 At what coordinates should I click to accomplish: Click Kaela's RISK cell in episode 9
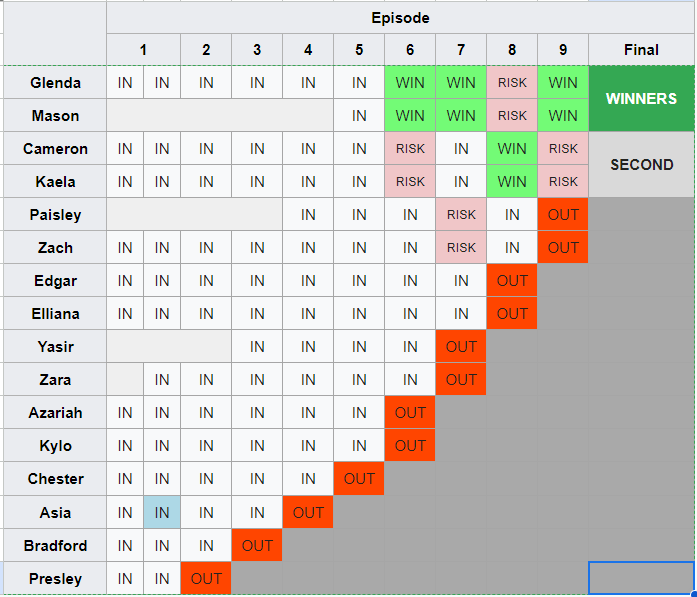coord(563,181)
